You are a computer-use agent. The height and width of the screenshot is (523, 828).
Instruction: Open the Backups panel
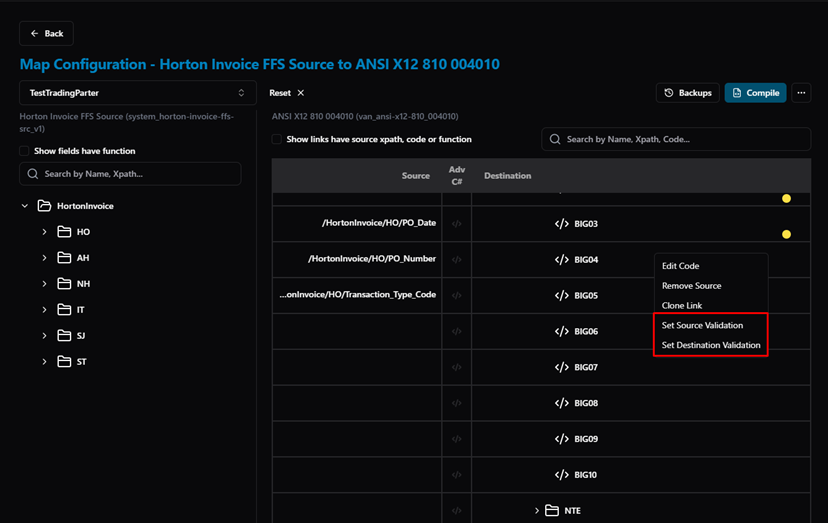[688, 93]
